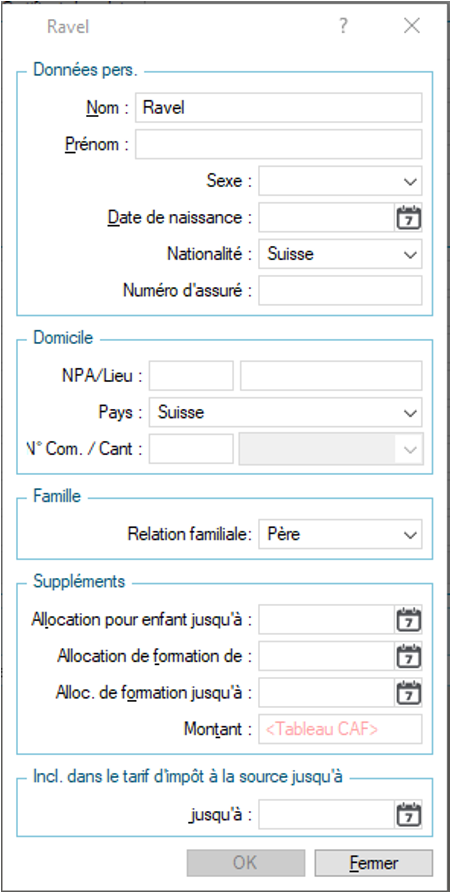Open the canton dropdown next to N° Com.
Image resolution: width=450 pixels, height=892 pixels.
pos(331,449)
